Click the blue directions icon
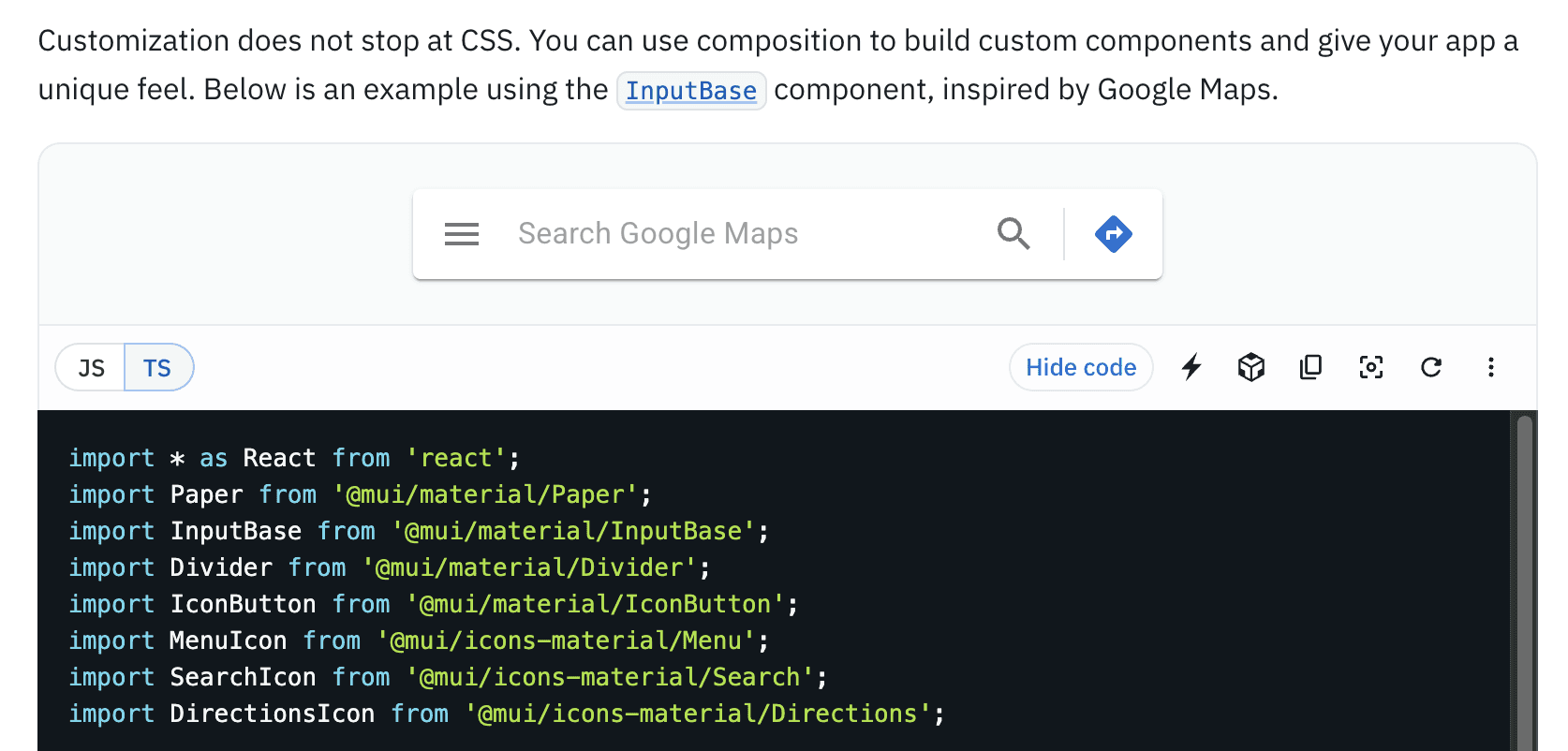The width and height of the screenshot is (1568, 751). pyautogui.click(x=1114, y=234)
